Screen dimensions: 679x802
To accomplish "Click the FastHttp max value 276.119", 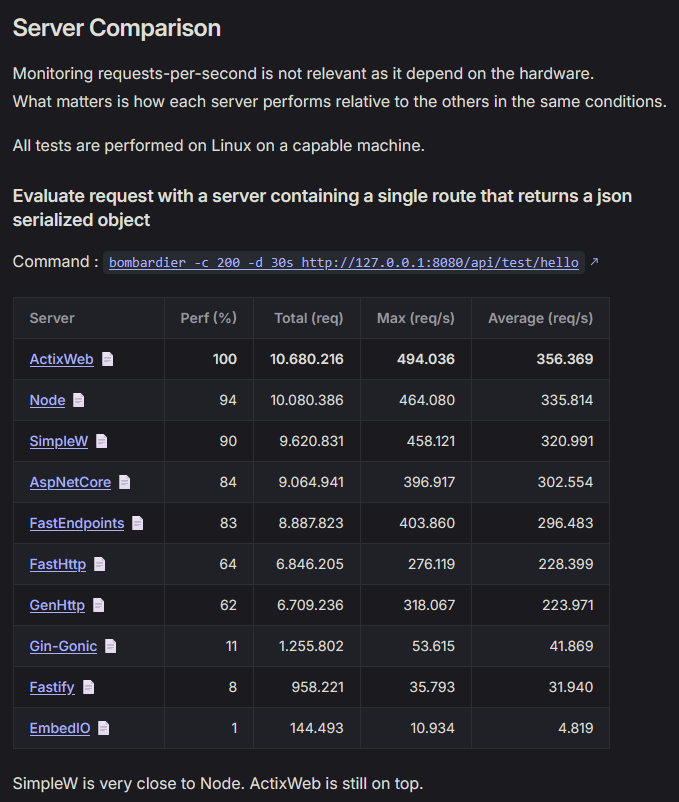I will [431, 564].
